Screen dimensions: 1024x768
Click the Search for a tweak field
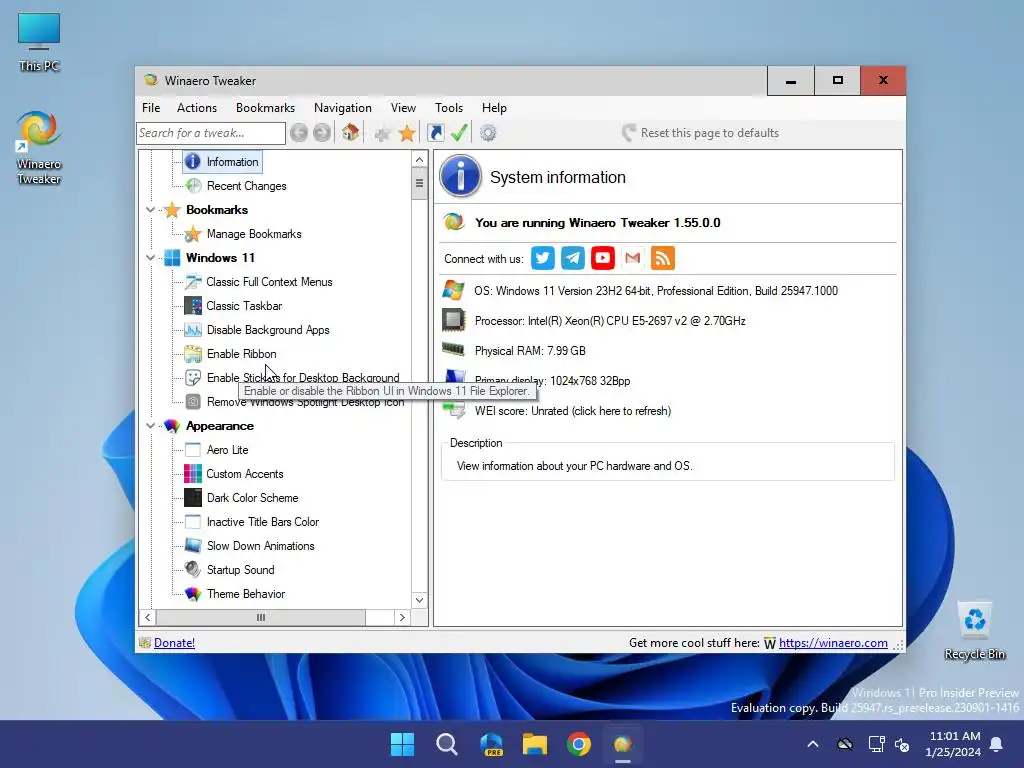coord(211,133)
